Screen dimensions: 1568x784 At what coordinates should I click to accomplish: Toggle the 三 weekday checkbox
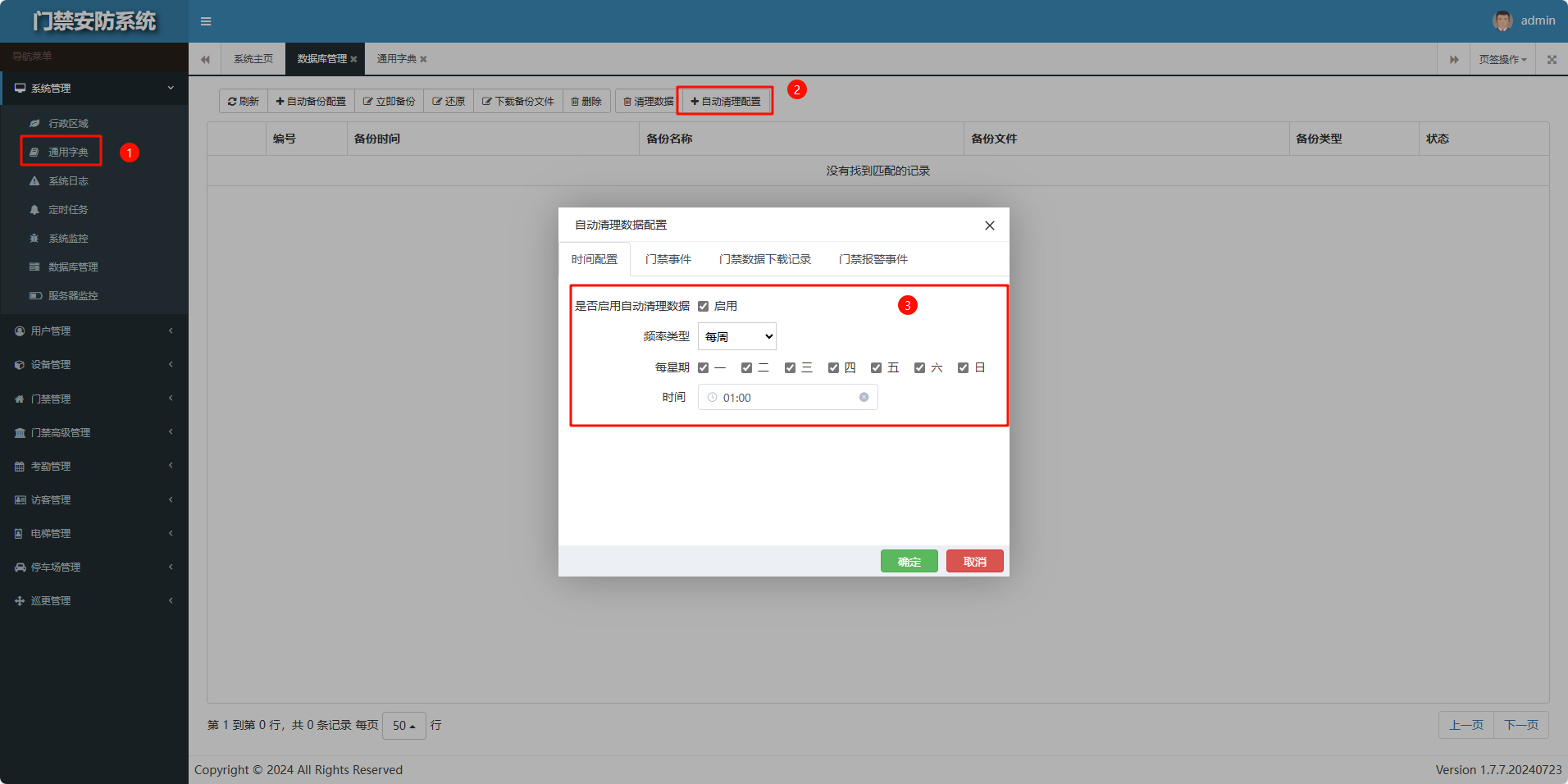(790, 368)
